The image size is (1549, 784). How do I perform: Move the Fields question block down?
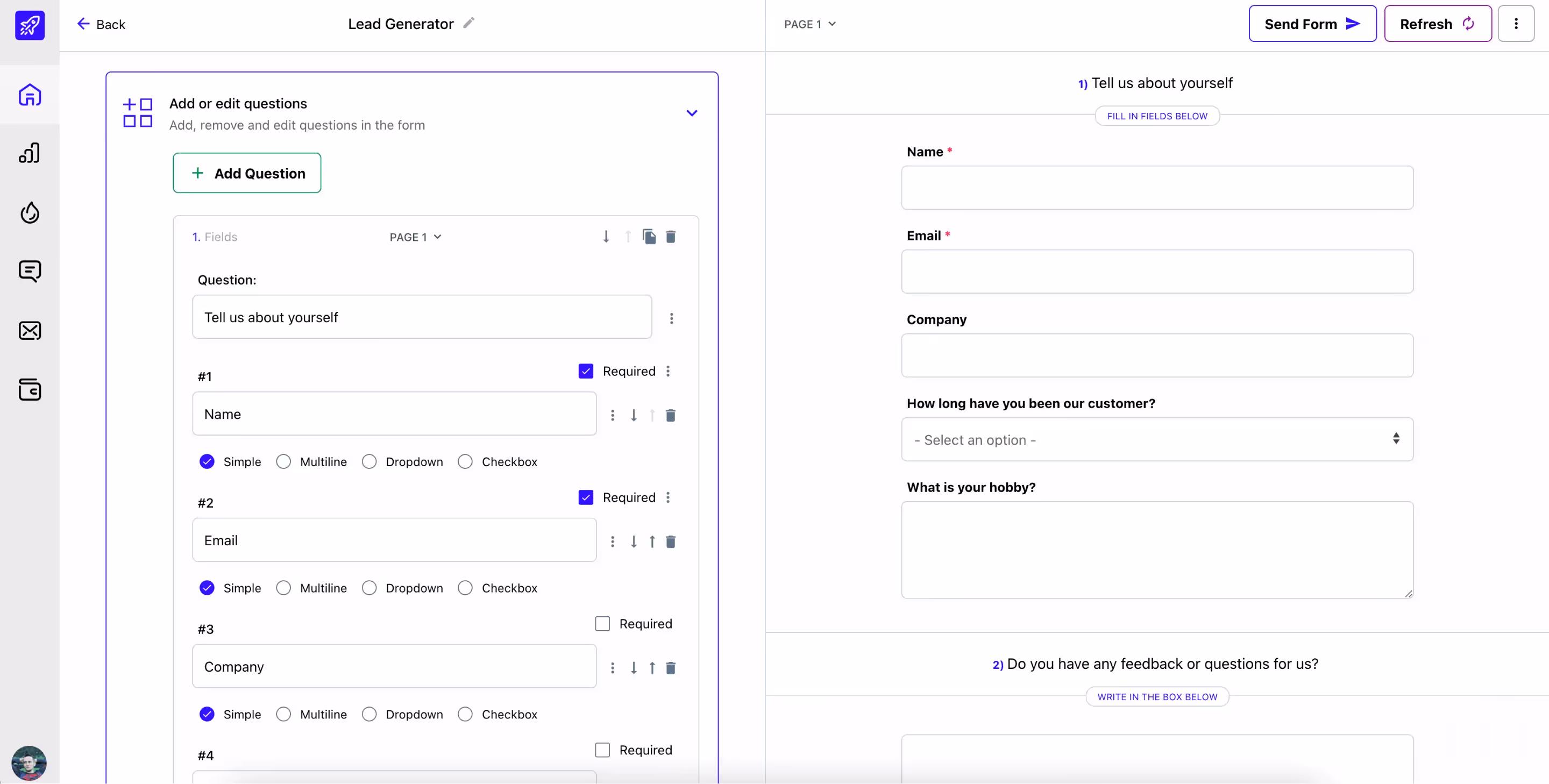[606, 236]
